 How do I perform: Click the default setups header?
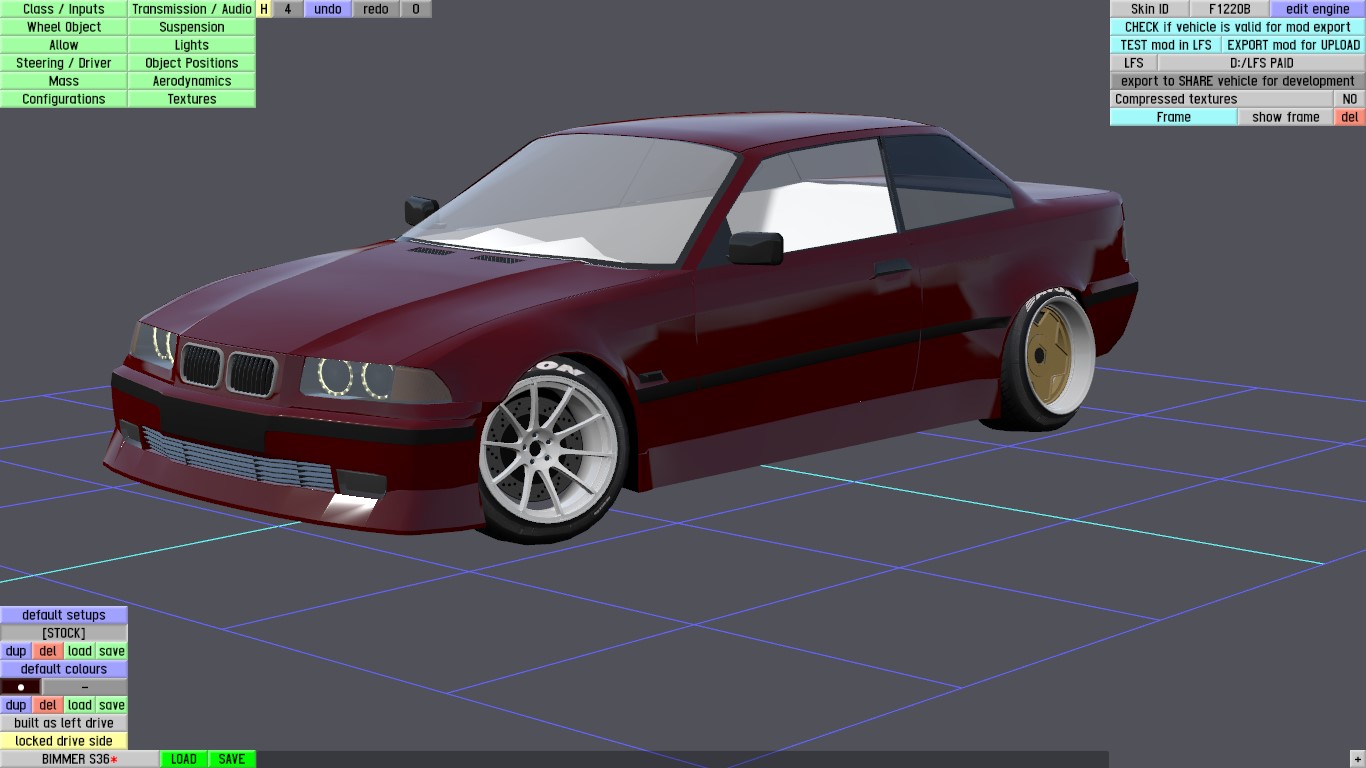click(x=64, y=615)
